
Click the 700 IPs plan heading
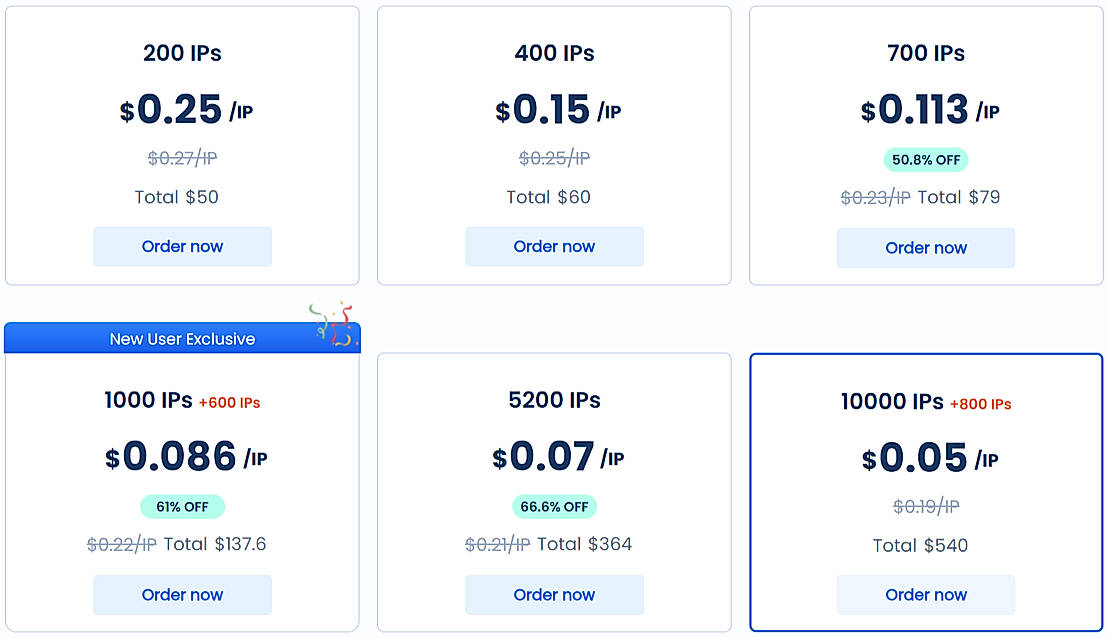click(x=926, y=53)
